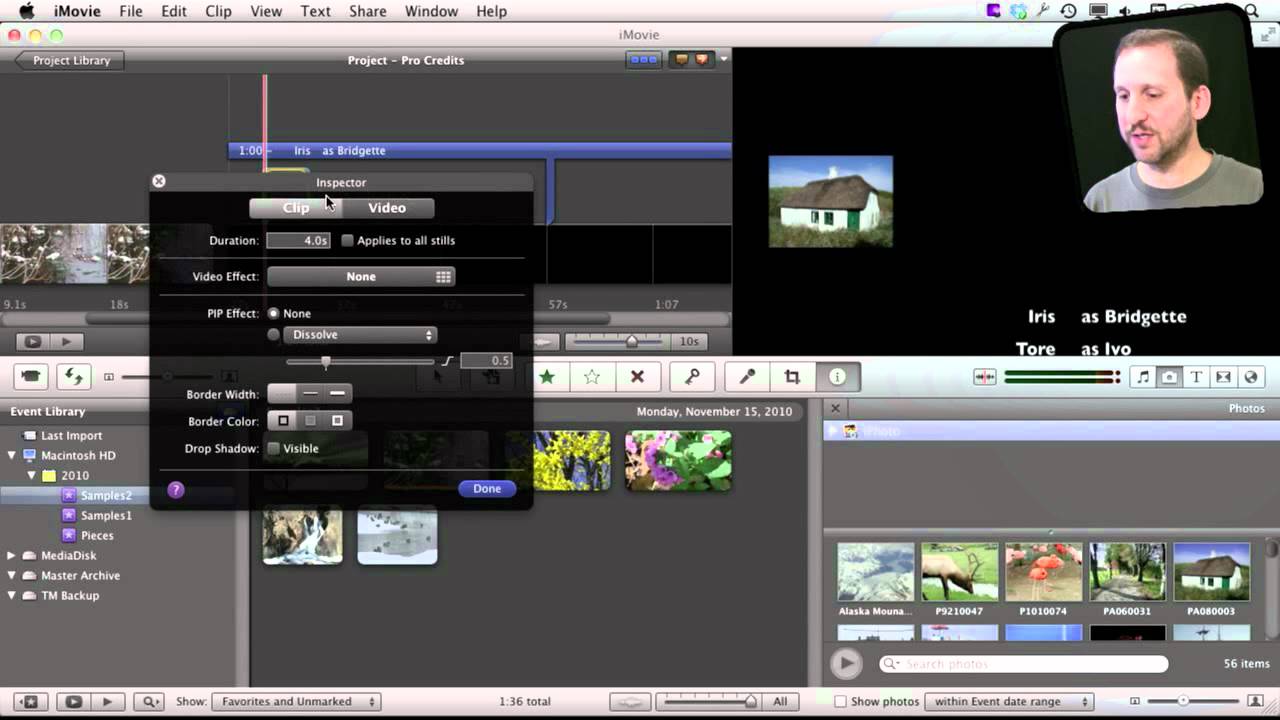
Task: Go back to Project Library
Action: tap(69, 60)
